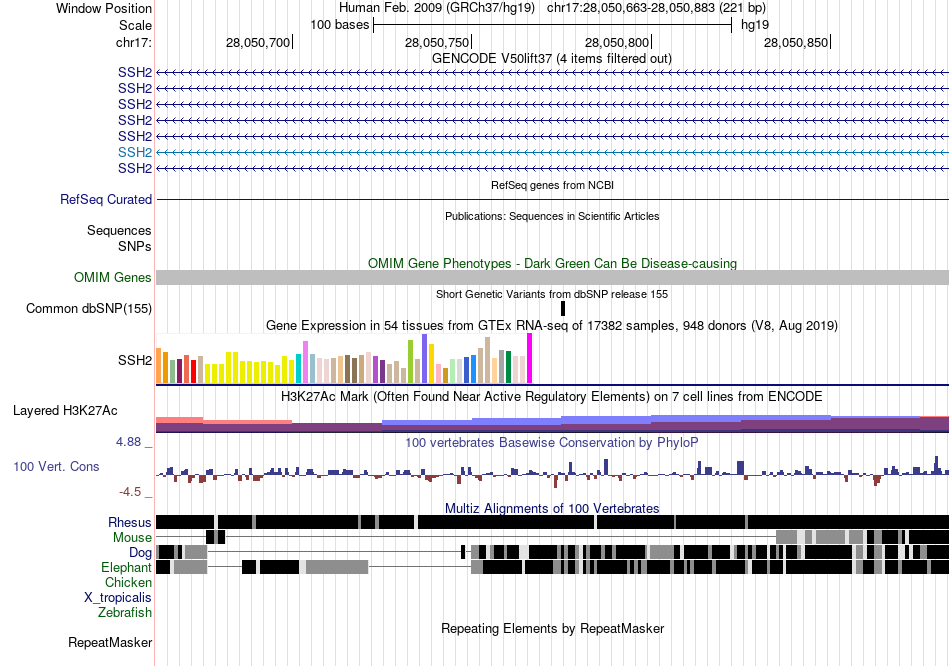The image size is (950, 666).
Task: Select the Zebrafish alignment label
Action: tap(125, 613)
